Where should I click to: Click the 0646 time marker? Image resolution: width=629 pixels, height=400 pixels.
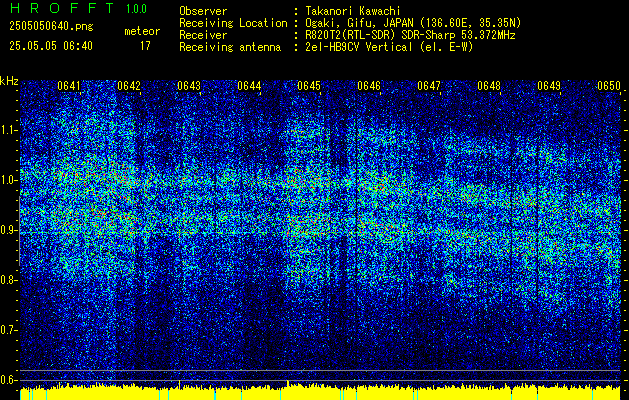coord(369,86)
